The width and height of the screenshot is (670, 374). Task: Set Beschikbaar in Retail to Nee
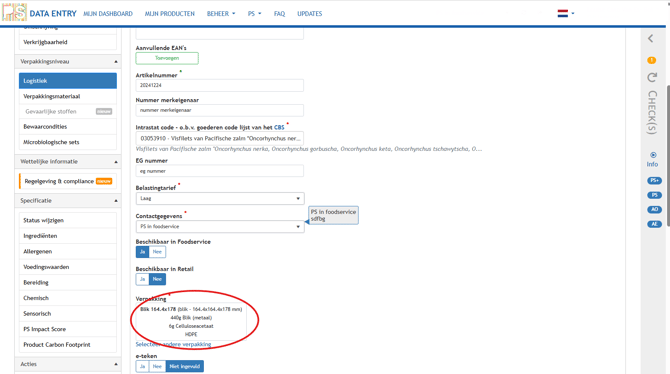coord(157,279)
